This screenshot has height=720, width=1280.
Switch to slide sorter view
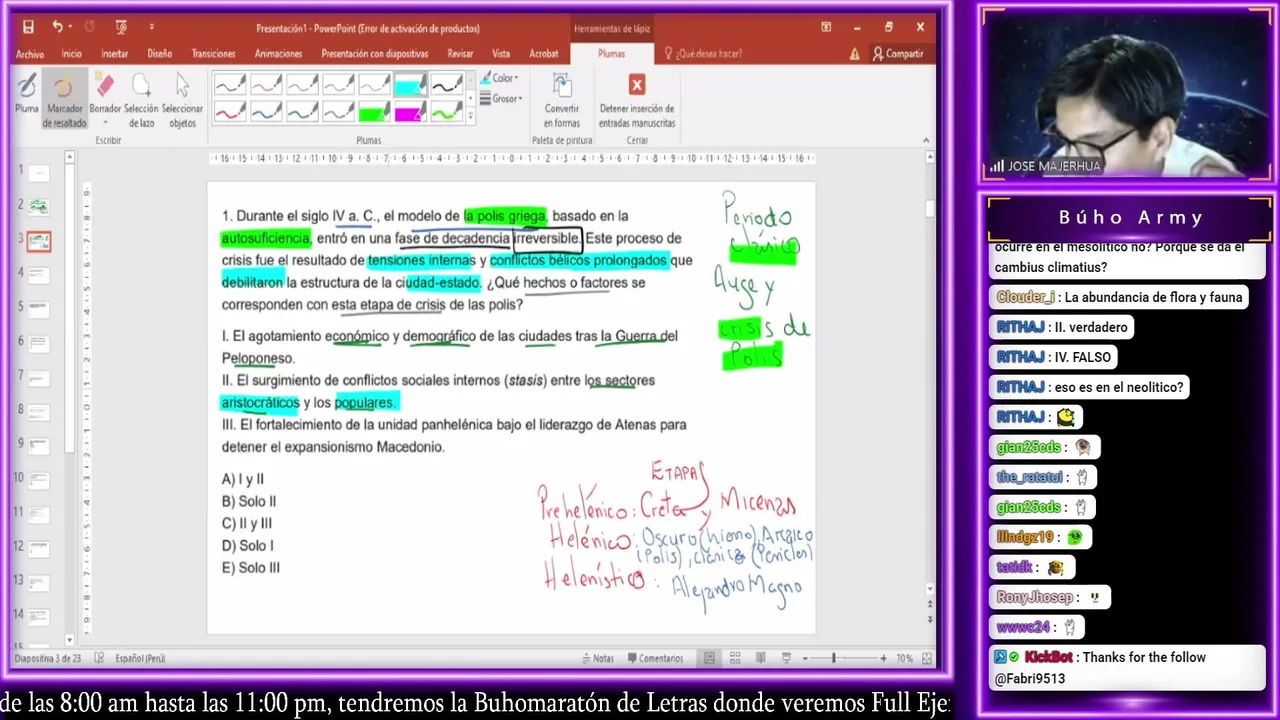click(735, 658)
